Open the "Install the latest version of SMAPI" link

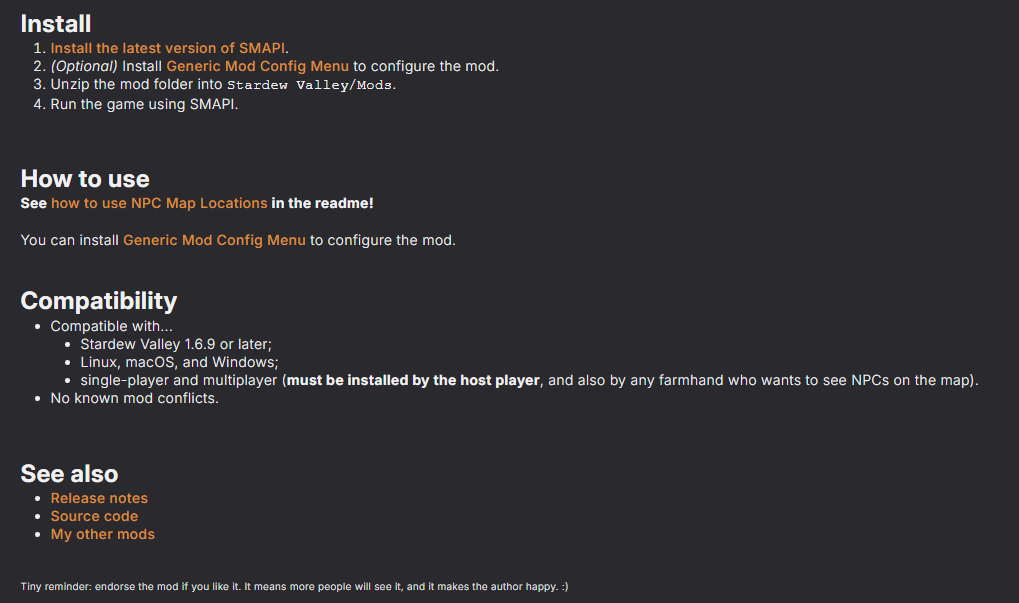click(x=168, y=48)
